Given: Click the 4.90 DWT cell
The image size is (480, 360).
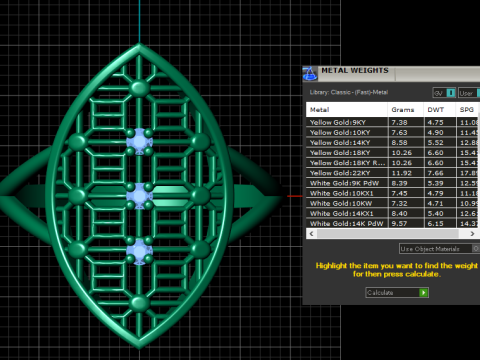Looking at the screenshot, I should pyautogui.click(x=440, y=132).
